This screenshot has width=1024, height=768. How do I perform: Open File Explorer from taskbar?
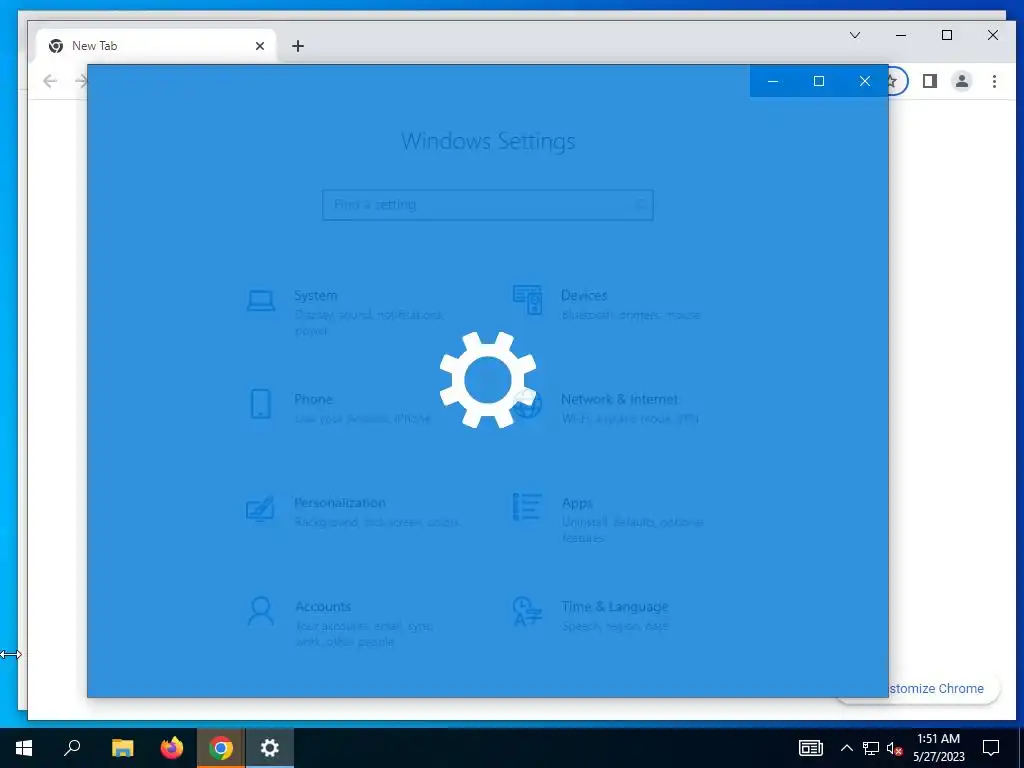tap(122, 748)
